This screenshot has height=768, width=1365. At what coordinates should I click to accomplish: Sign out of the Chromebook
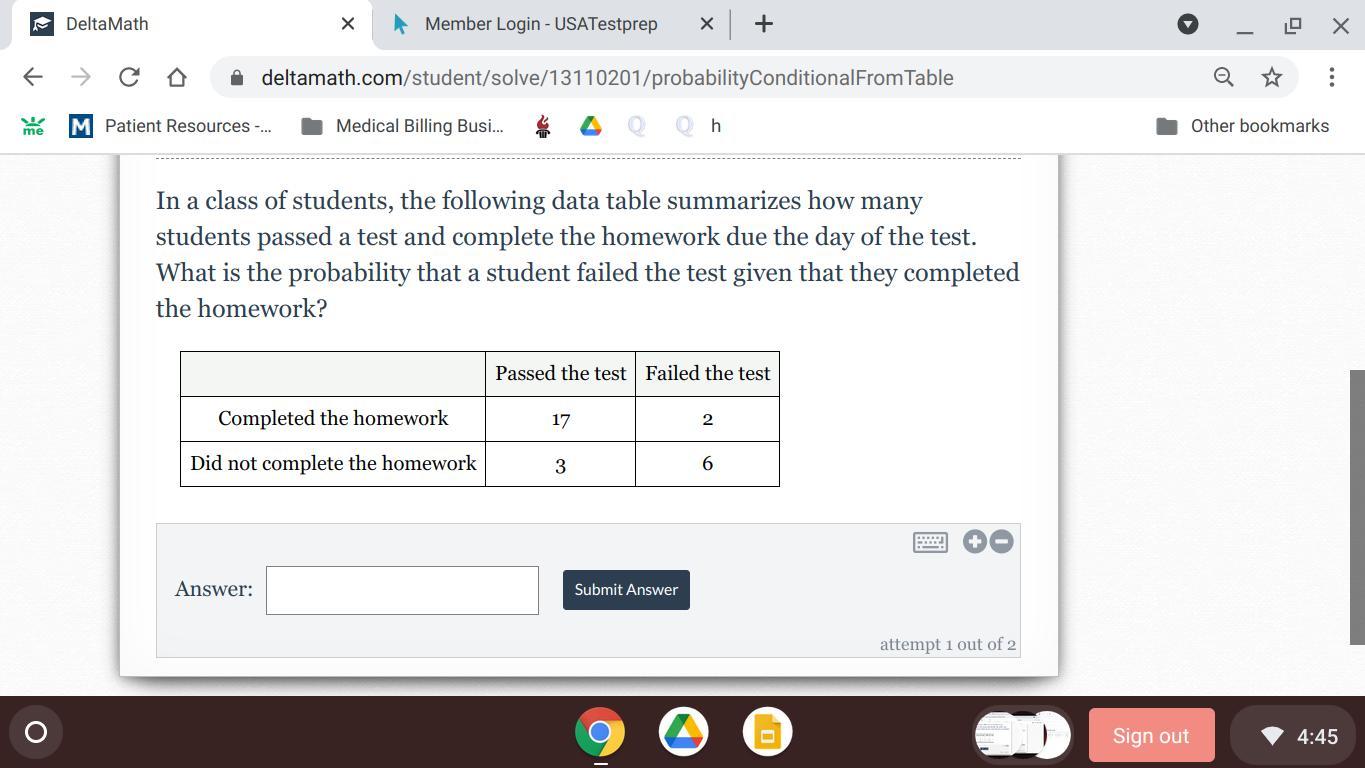[x=1151, y=736]
